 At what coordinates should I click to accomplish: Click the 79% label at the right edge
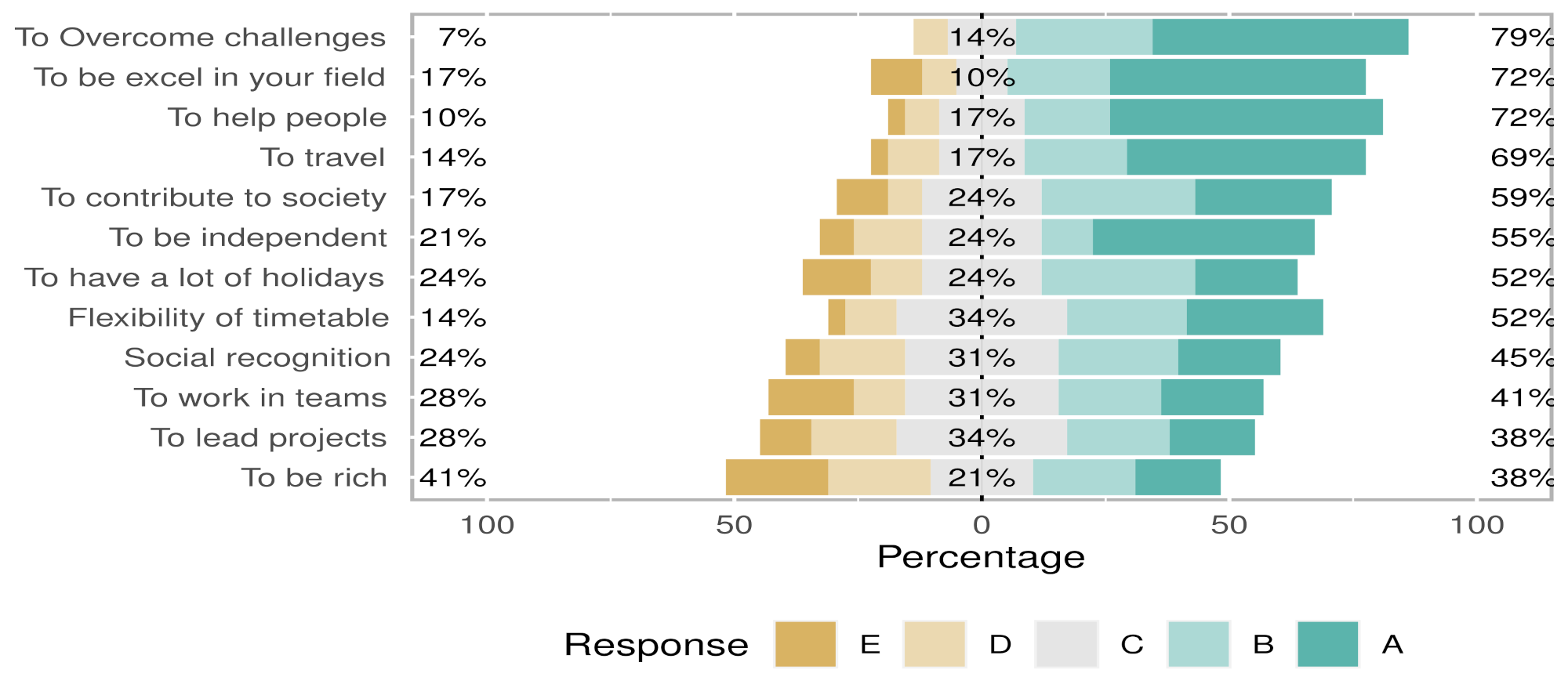(1522, 38)
